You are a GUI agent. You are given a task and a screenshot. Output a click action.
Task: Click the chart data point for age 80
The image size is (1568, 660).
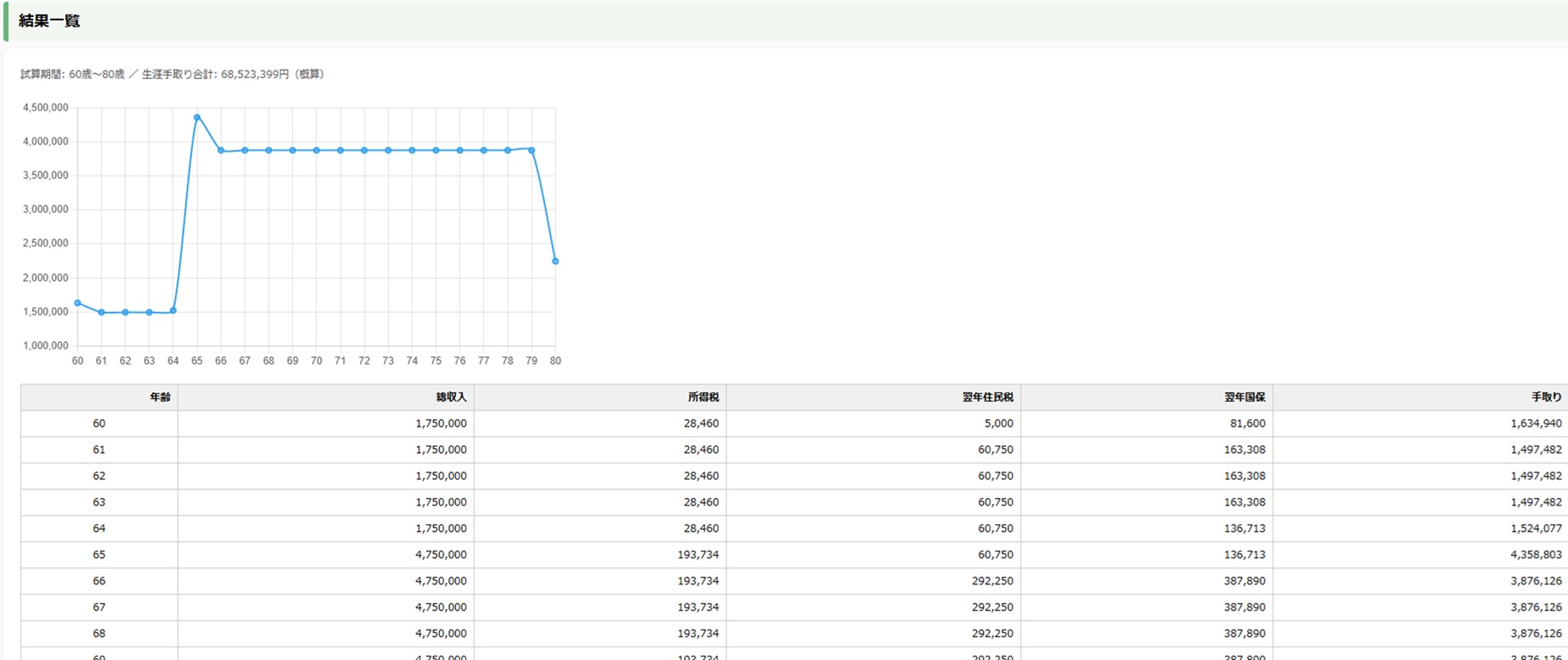click(555, 261)
